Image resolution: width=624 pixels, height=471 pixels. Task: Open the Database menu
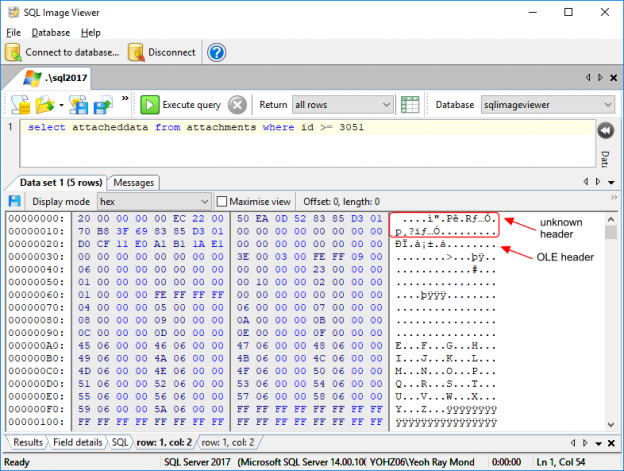(x=51, y=33)
